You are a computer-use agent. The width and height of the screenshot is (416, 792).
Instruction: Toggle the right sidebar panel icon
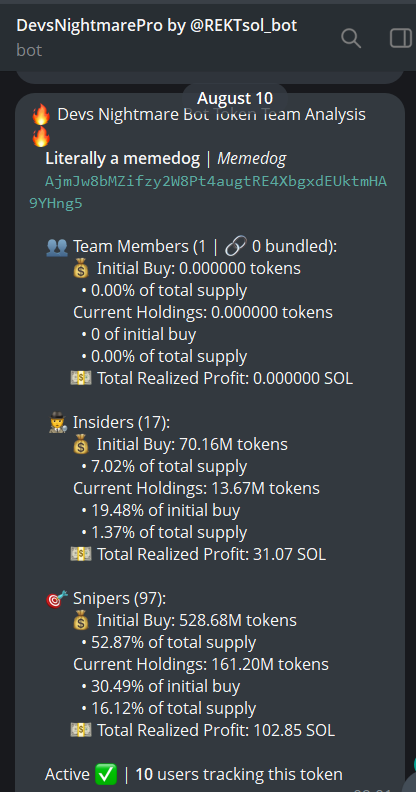[401, 38]
